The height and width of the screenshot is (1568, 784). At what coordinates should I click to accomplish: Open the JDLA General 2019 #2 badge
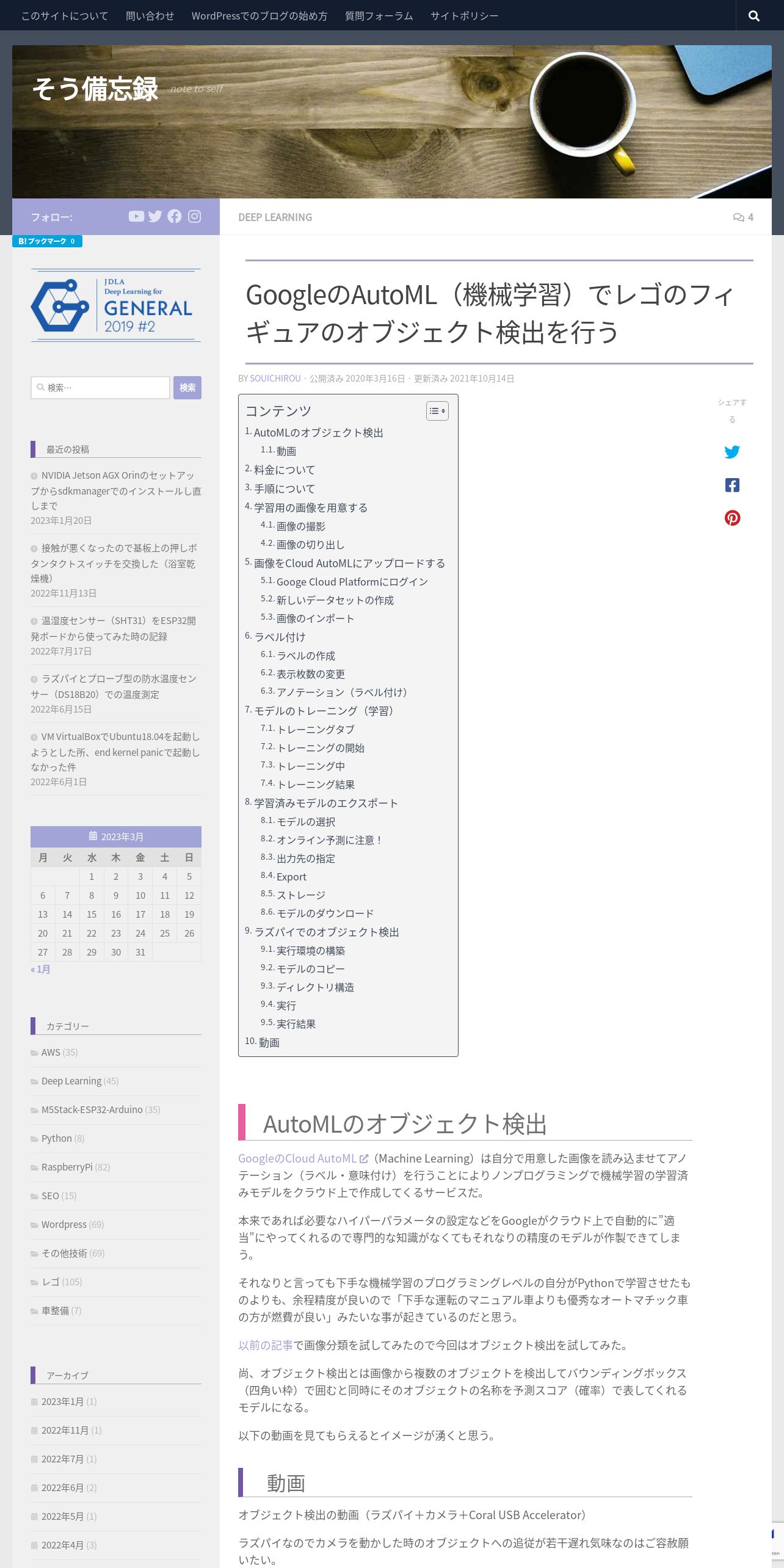[116, 305]
